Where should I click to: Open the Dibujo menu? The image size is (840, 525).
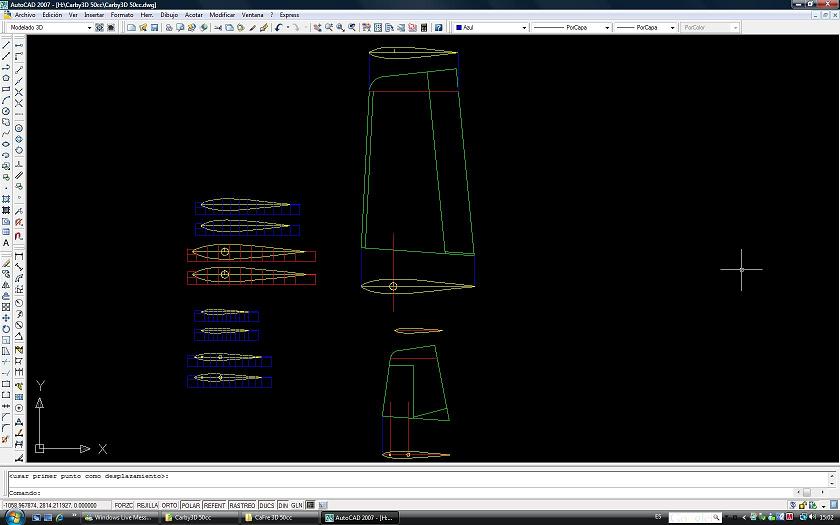[x=169, y=15]
